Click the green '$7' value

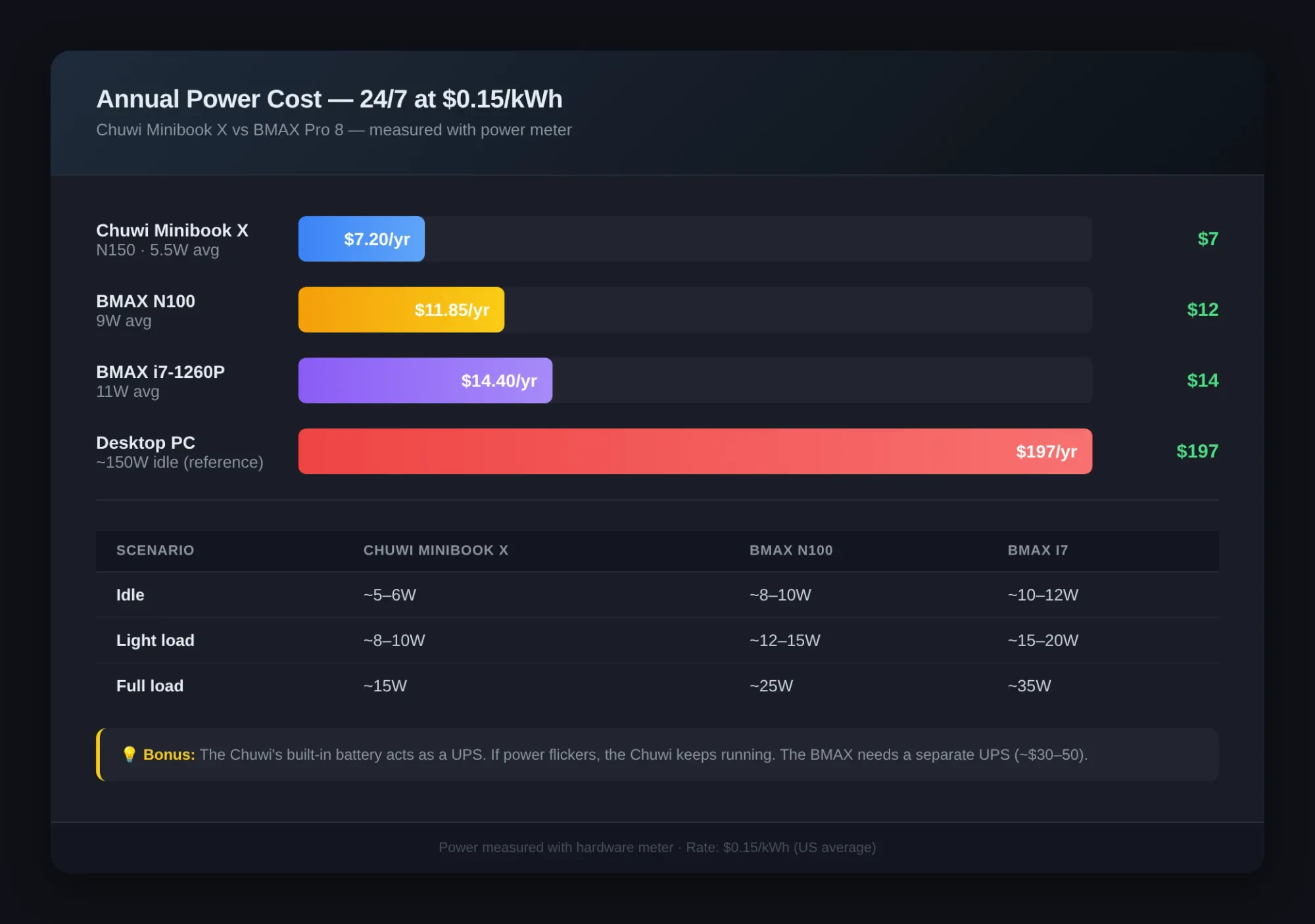[x=1208, y=239]
